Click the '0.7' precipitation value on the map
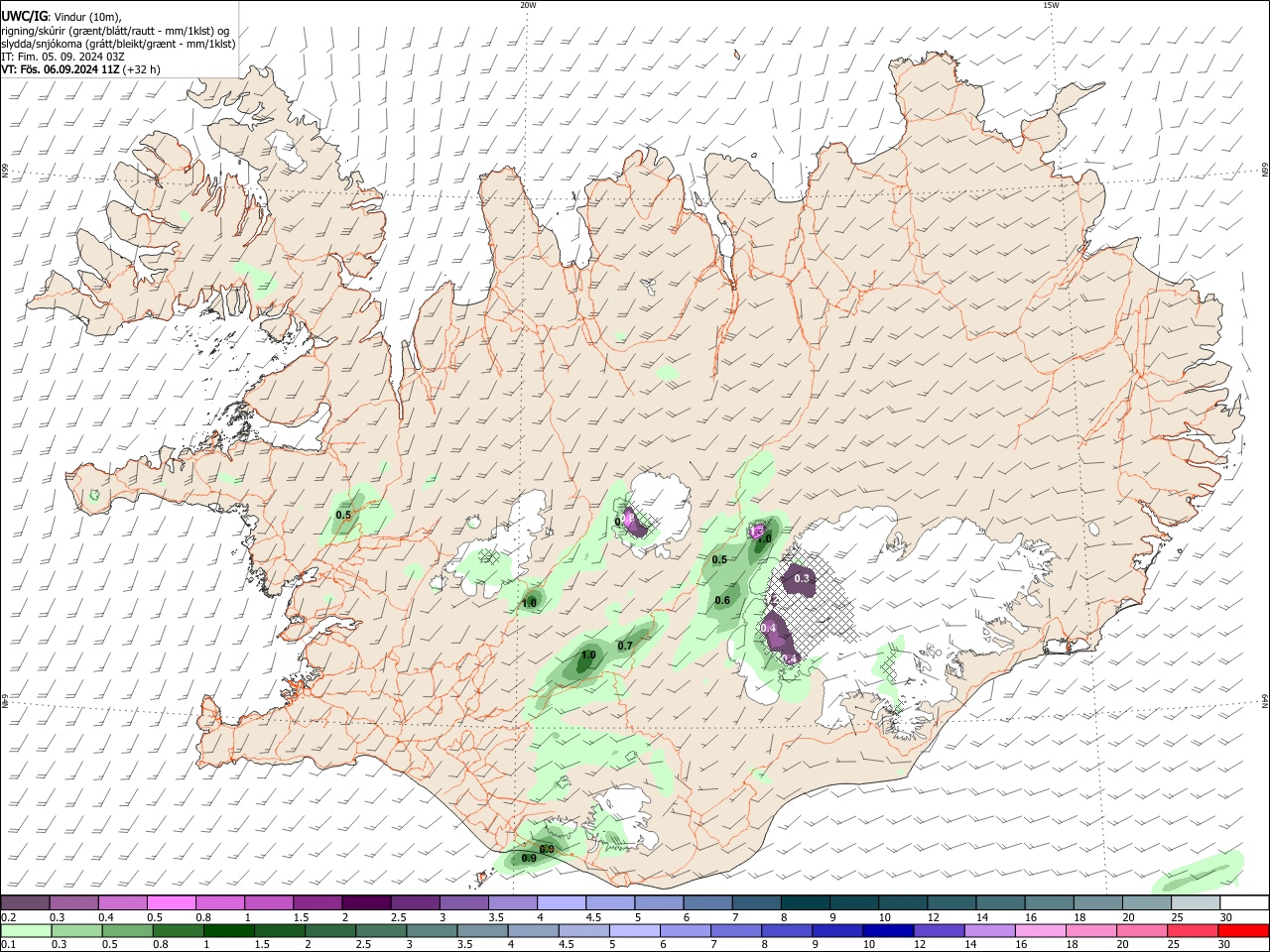Viewport: 1270px width, 952px height. pos(625,646)
